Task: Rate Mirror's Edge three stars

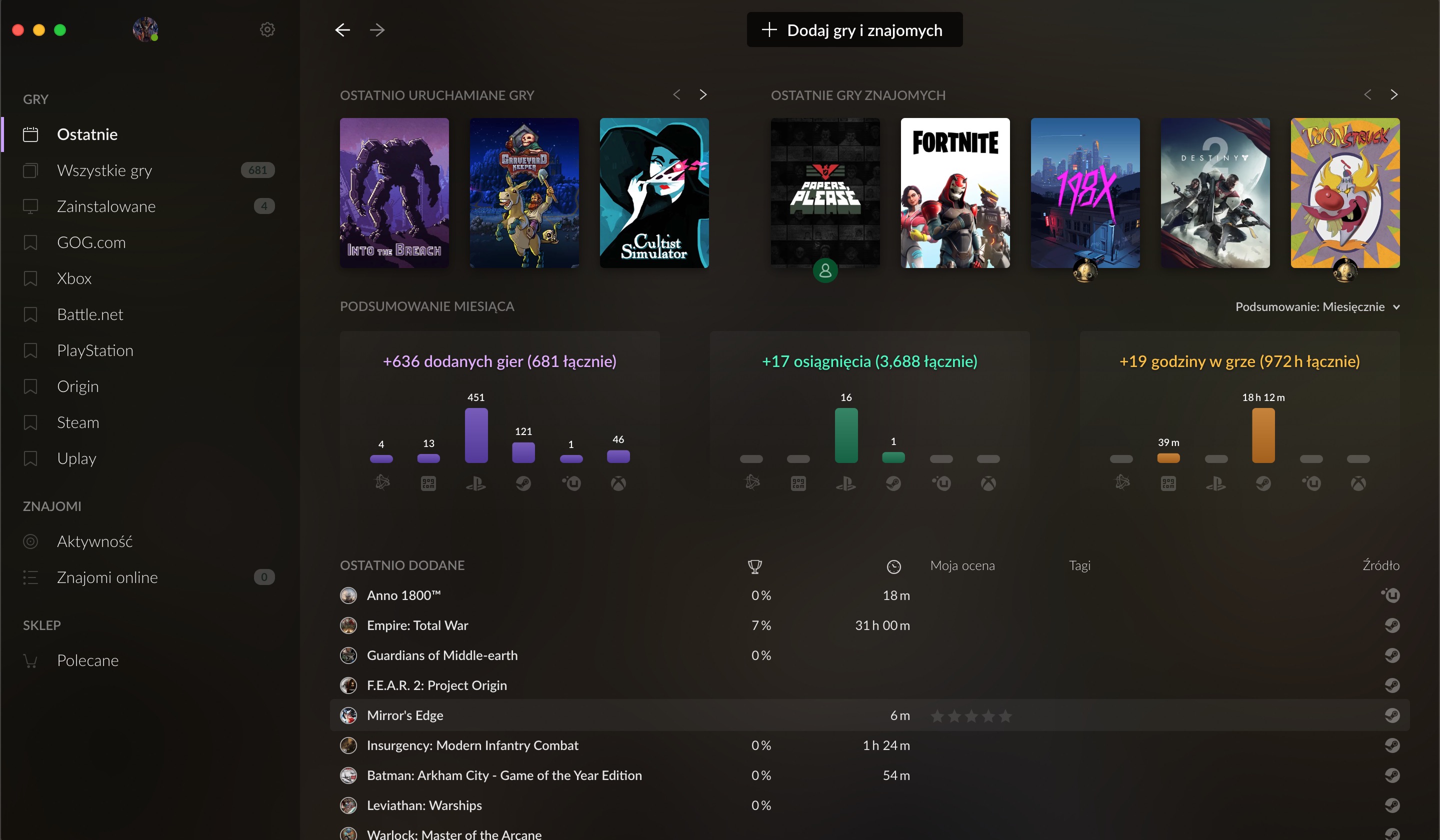Action: pyautogui.click(x=971, y=715)
